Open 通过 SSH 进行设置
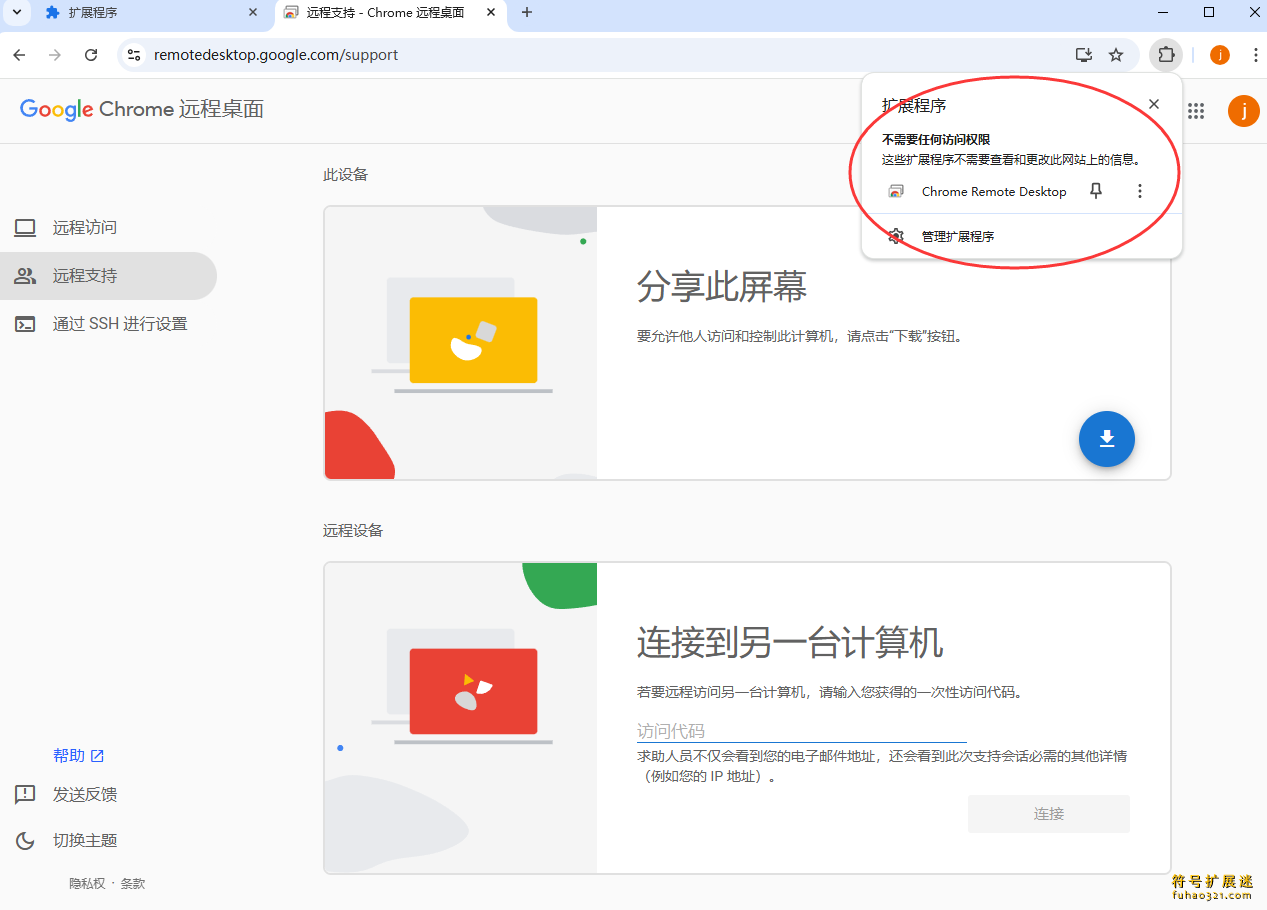 coord(108,324)
